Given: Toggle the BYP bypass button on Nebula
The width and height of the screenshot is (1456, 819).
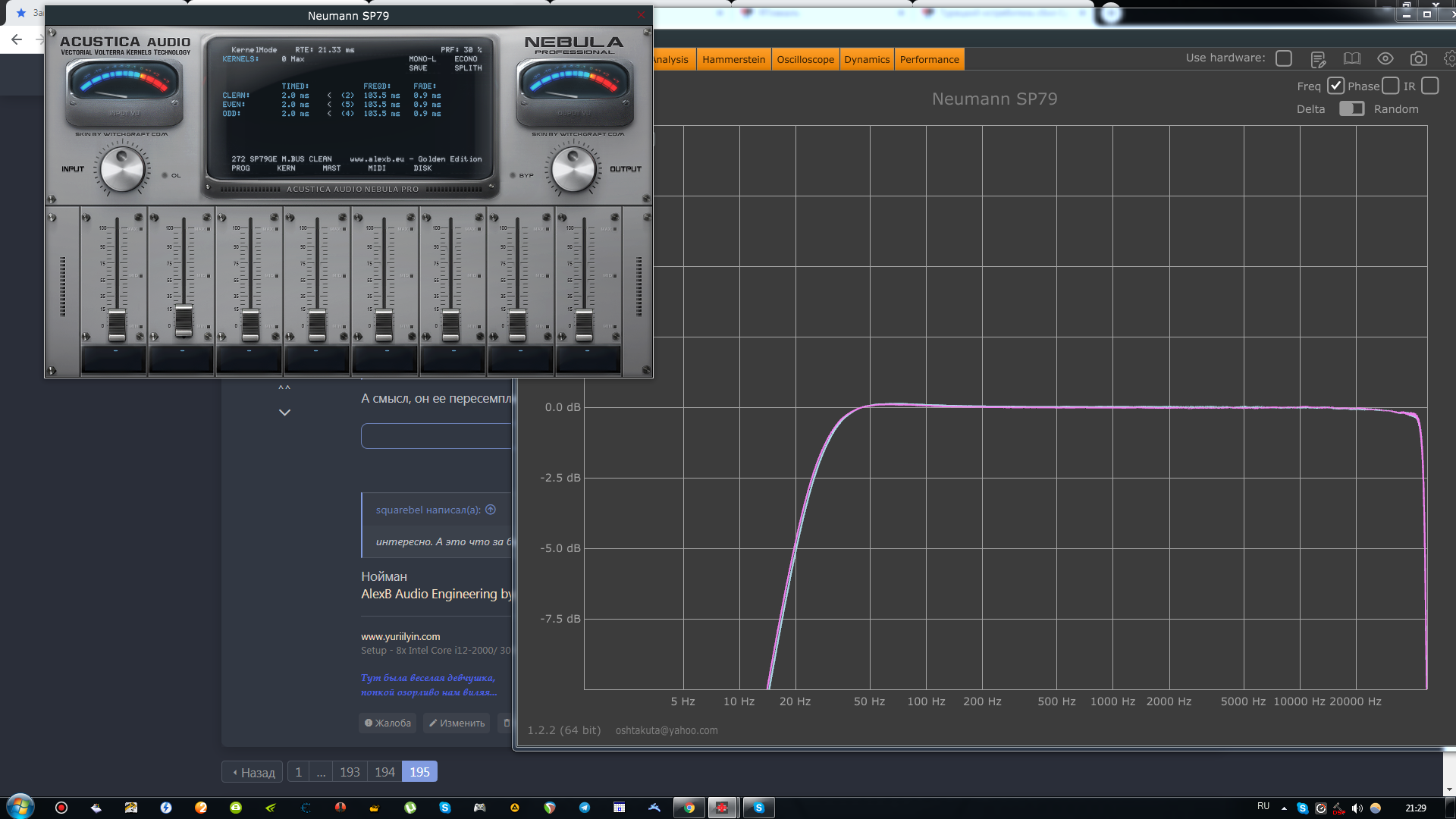Looking at the screenshot, I should click(513, 175).
